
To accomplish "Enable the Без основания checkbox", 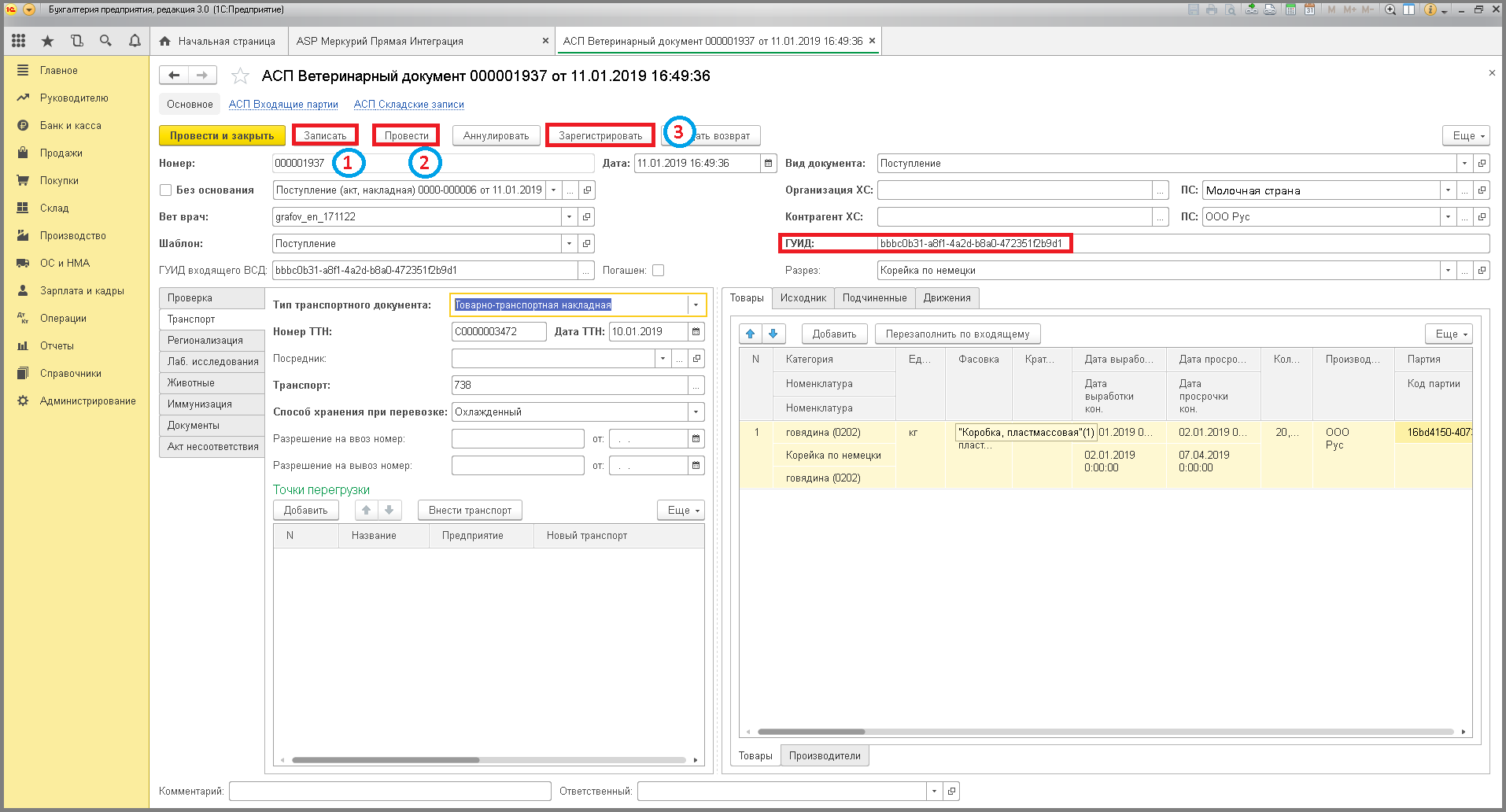I will pyautogui.click(x=165, y=190).
